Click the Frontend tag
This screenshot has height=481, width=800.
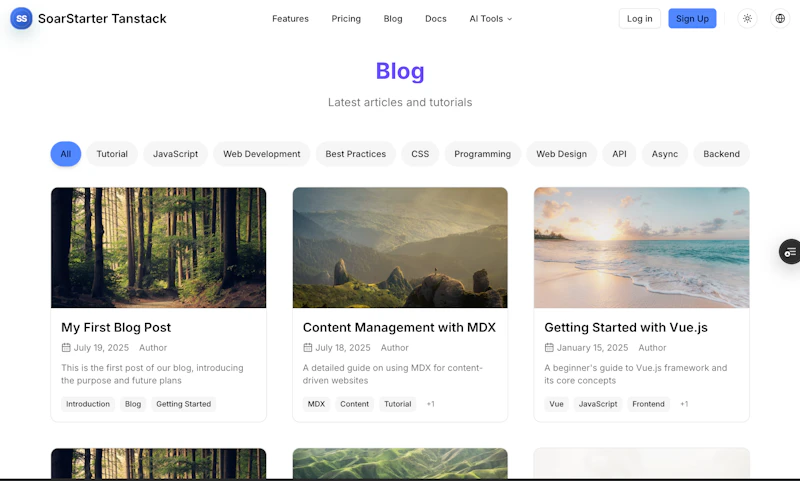point(648,404)
